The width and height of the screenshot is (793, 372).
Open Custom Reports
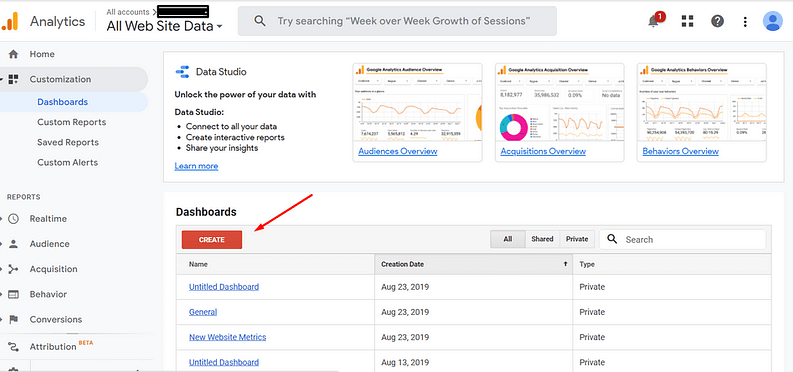71,122
